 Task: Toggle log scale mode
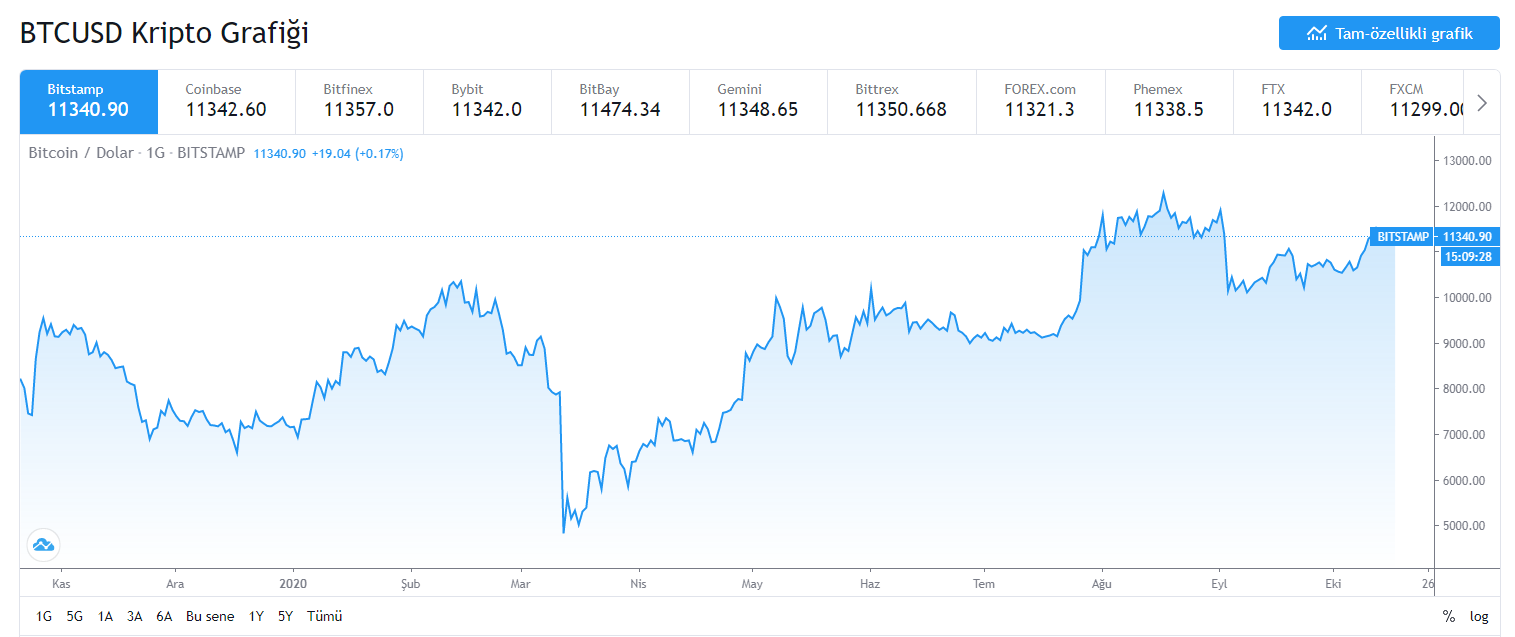coord(1479,616)
